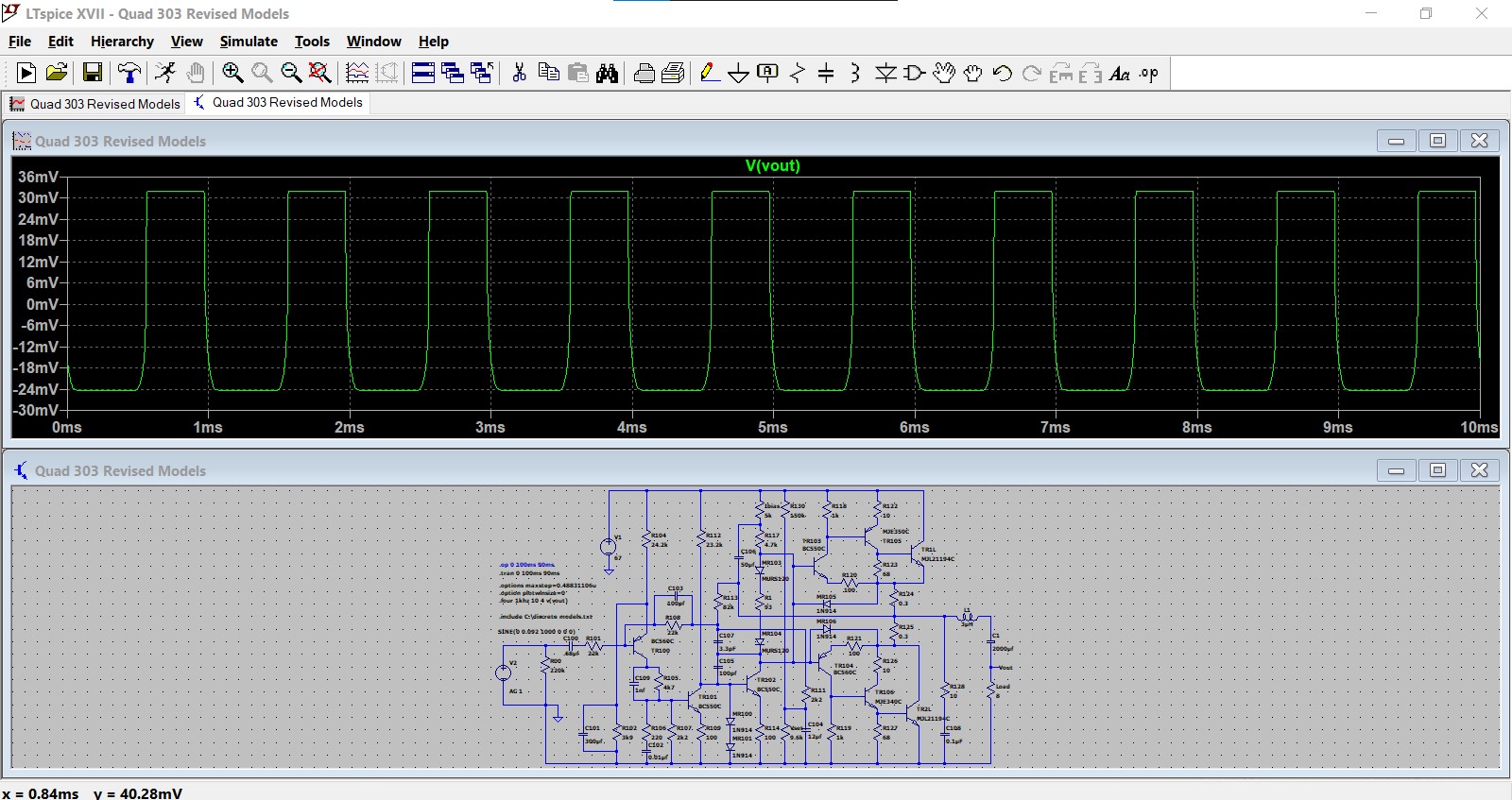Cascade windows using the toolbar icon
Viewport: 1512px width, 800px height.
[453, 73]
